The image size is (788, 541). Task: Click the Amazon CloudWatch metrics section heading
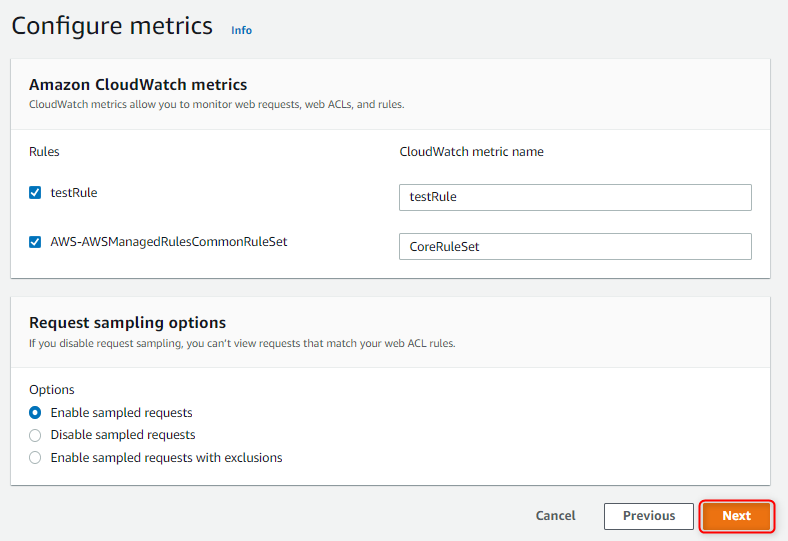click(x=138, y=85)
